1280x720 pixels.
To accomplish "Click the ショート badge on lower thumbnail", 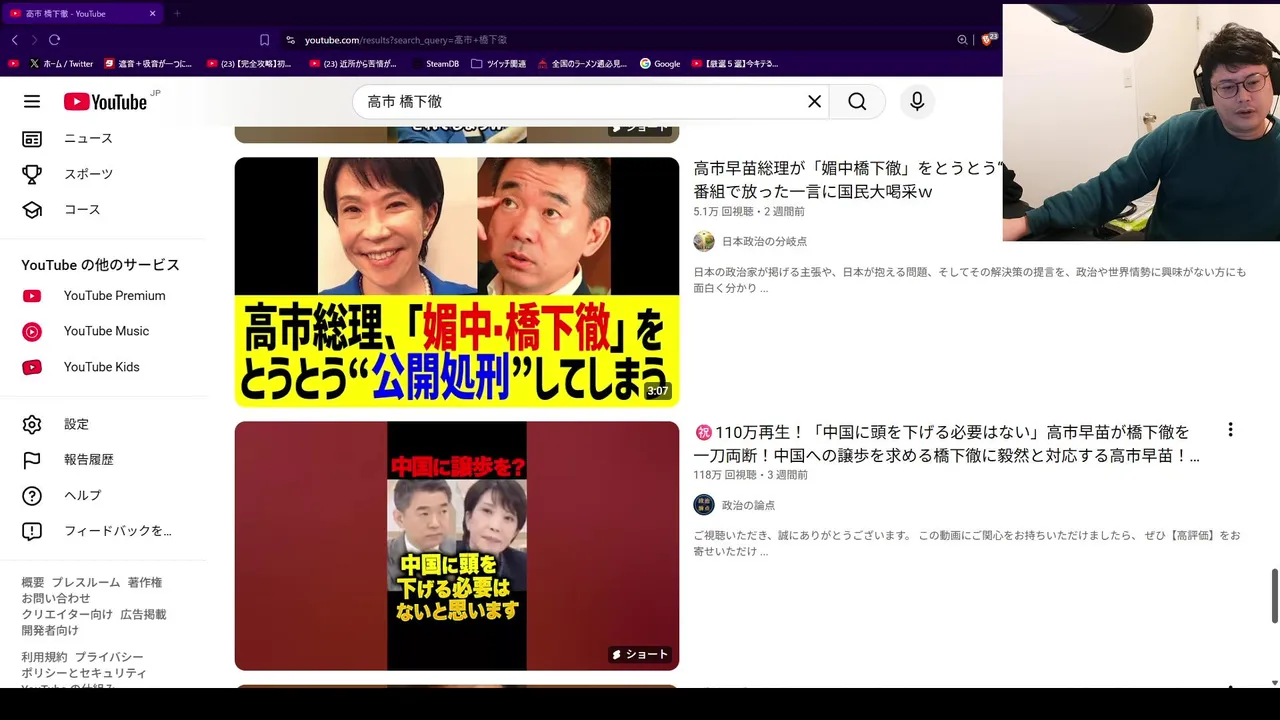I will [x=640, y=654].
